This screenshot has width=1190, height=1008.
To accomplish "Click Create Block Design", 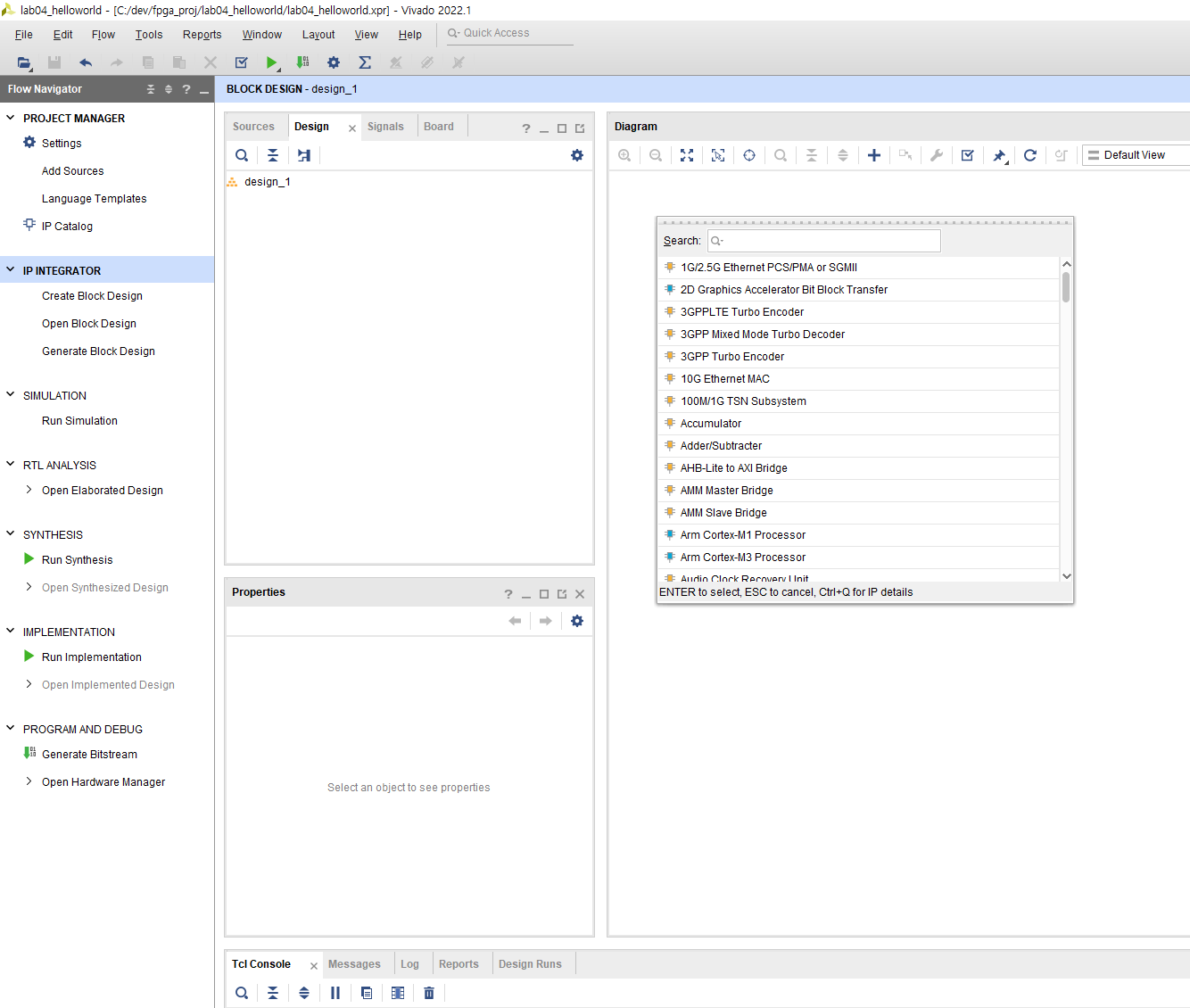I will 92,296.
